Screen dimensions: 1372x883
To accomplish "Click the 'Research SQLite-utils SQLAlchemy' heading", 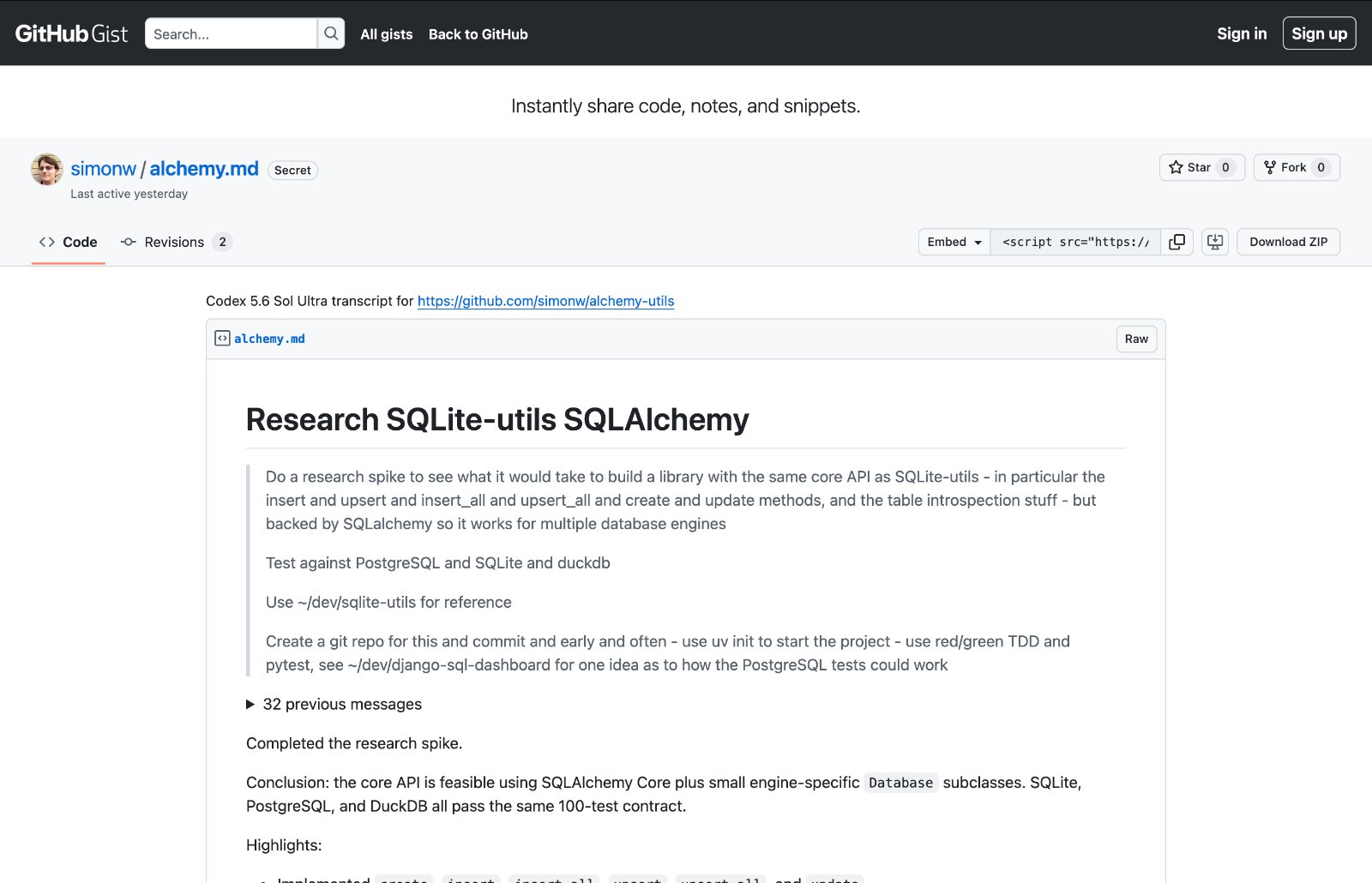I will click(497, 419).
